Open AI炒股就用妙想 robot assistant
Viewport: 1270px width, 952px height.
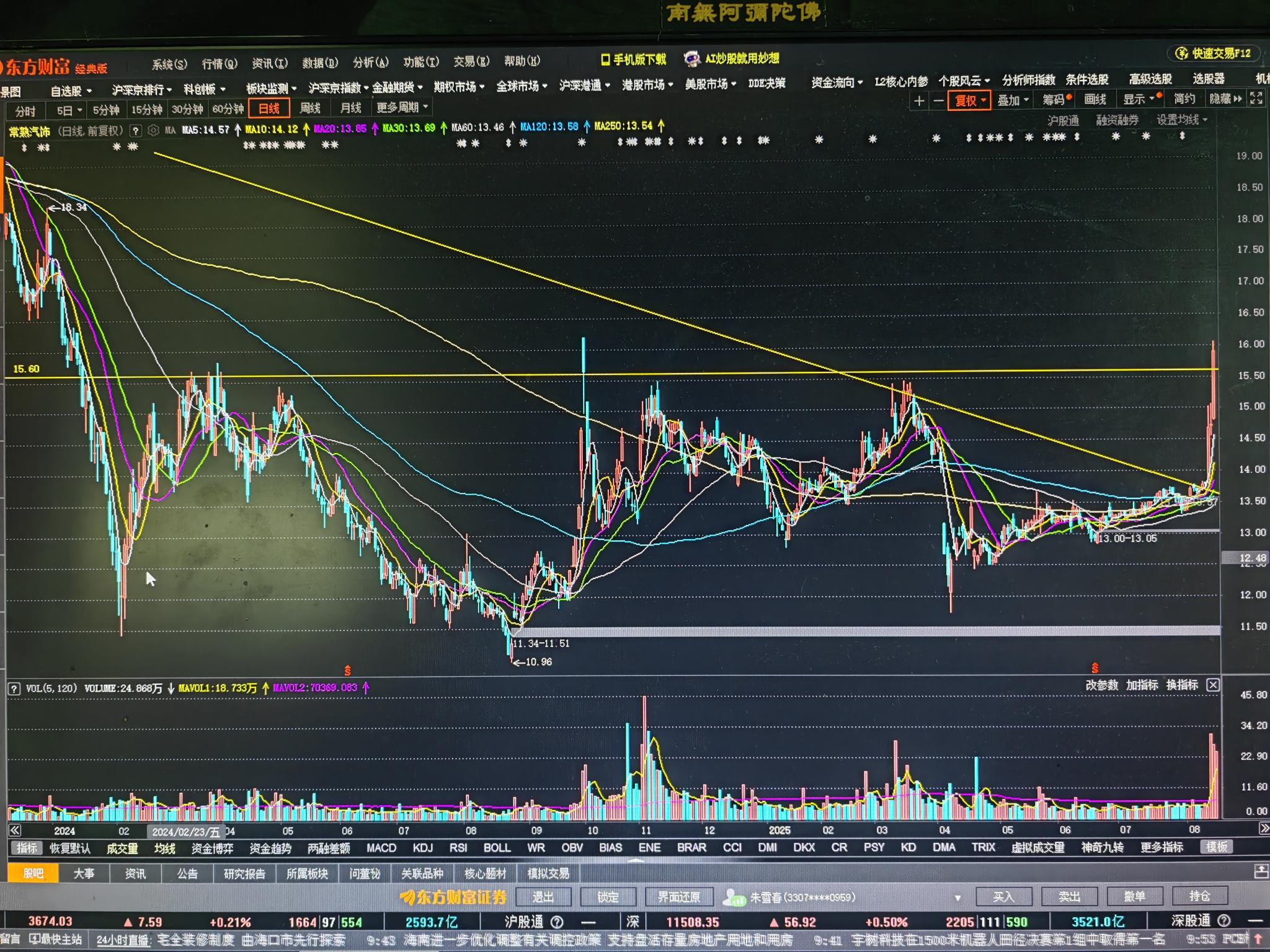click(732, 59)
